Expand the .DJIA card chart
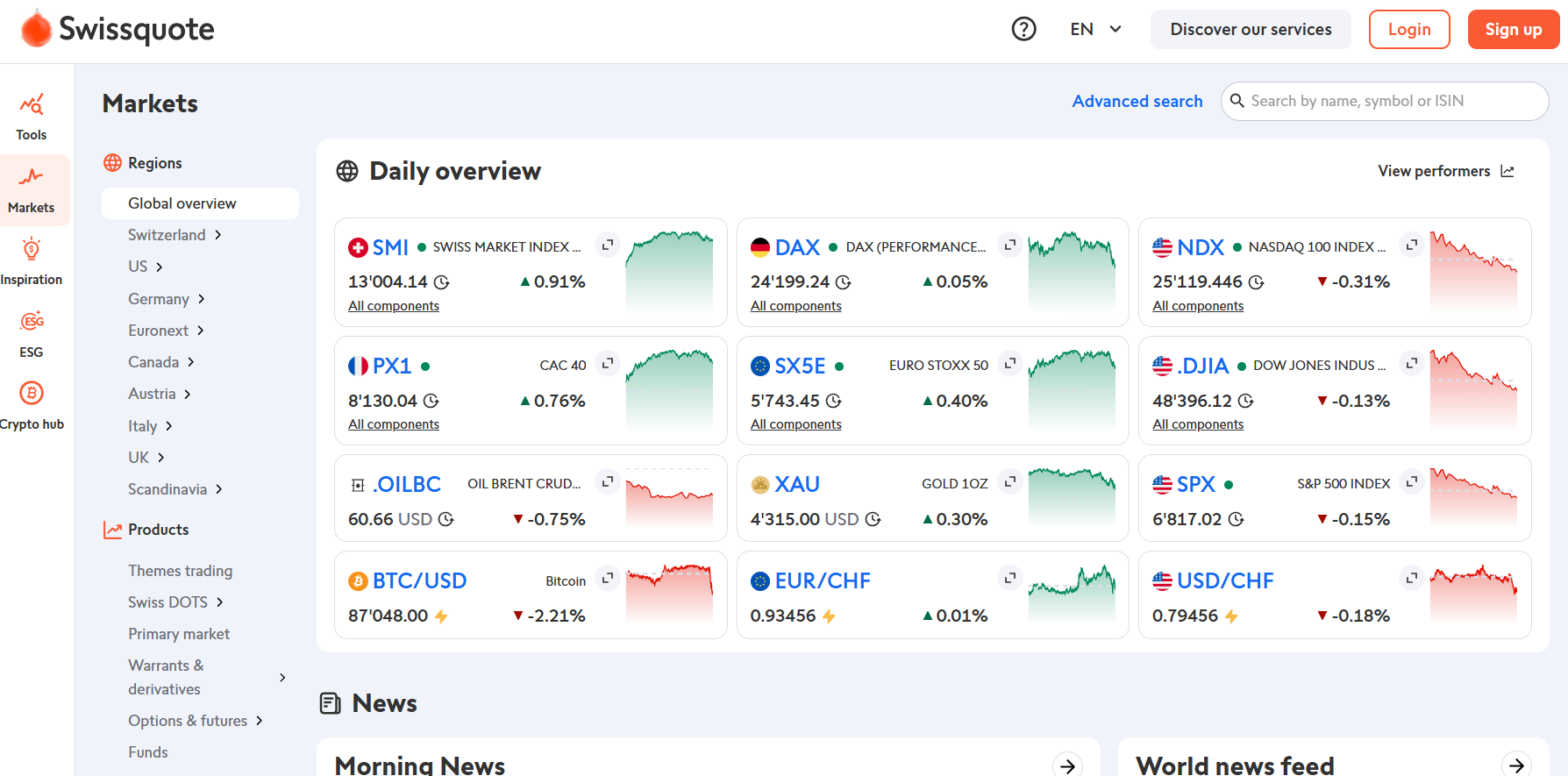1568x776 pixels. (1412, 363)
